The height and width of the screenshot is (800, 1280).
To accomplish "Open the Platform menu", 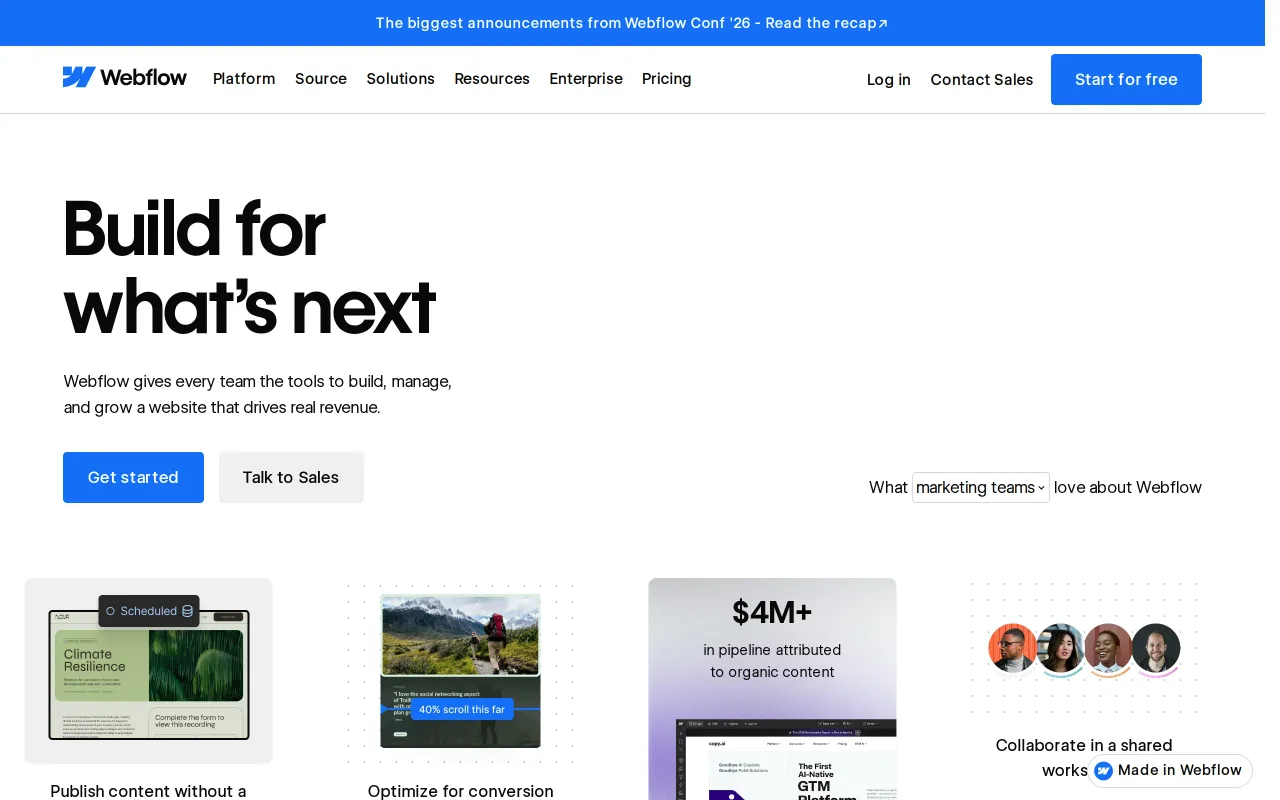I will tap(244, 79).
